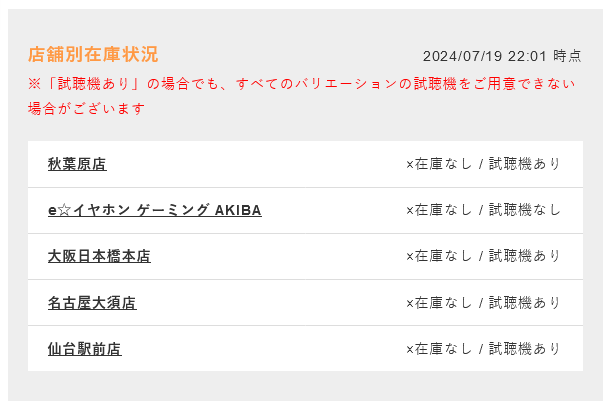
Task: Open the 秋葉原店 store link
Action: pyautogui.click(x=77, y=164)
